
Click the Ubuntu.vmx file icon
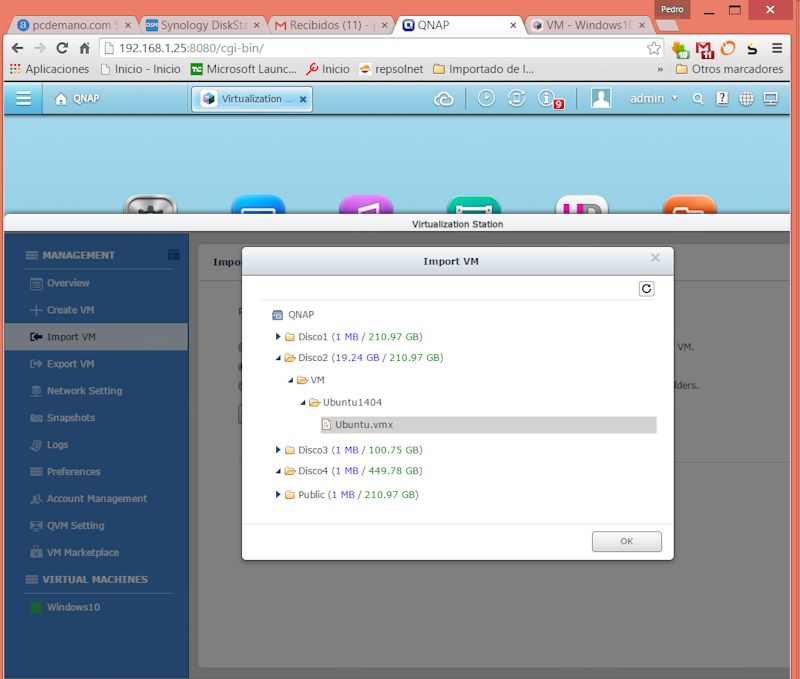point(327,424)
